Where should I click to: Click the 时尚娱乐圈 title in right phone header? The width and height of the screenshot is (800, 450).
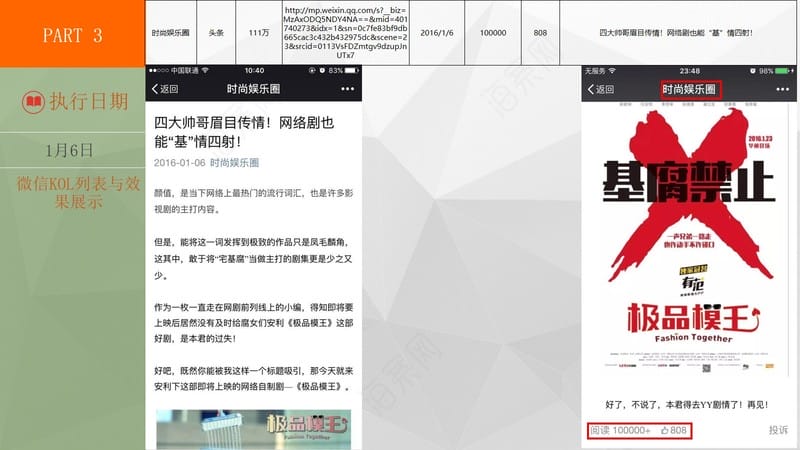coord(689,90)
